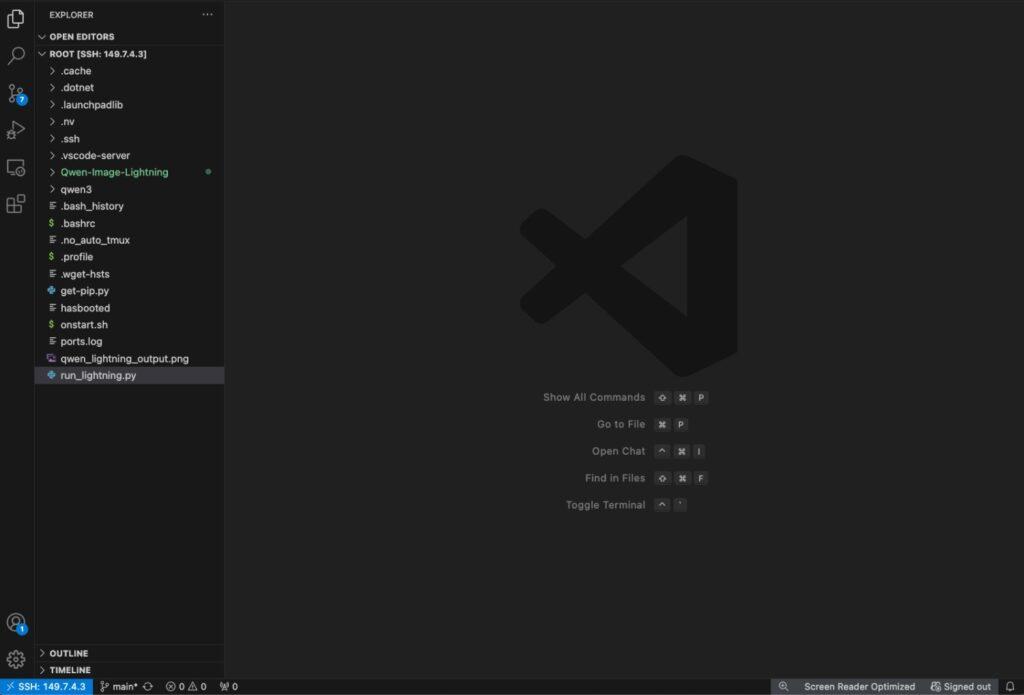Image resolution: width=1024 pixels, height=695 pixels.
Task: Open the Search view icon
Action: 16,56
